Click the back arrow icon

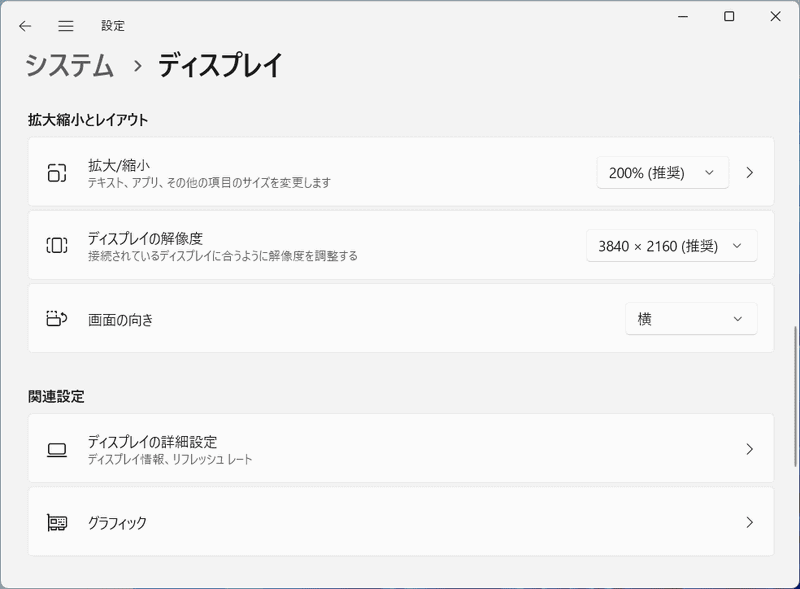point(24,25)
